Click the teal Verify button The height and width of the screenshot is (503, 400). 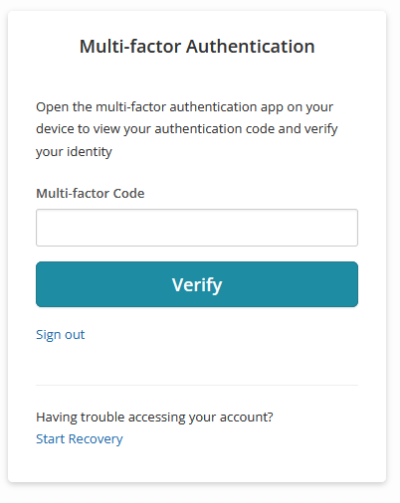point(197,284)
